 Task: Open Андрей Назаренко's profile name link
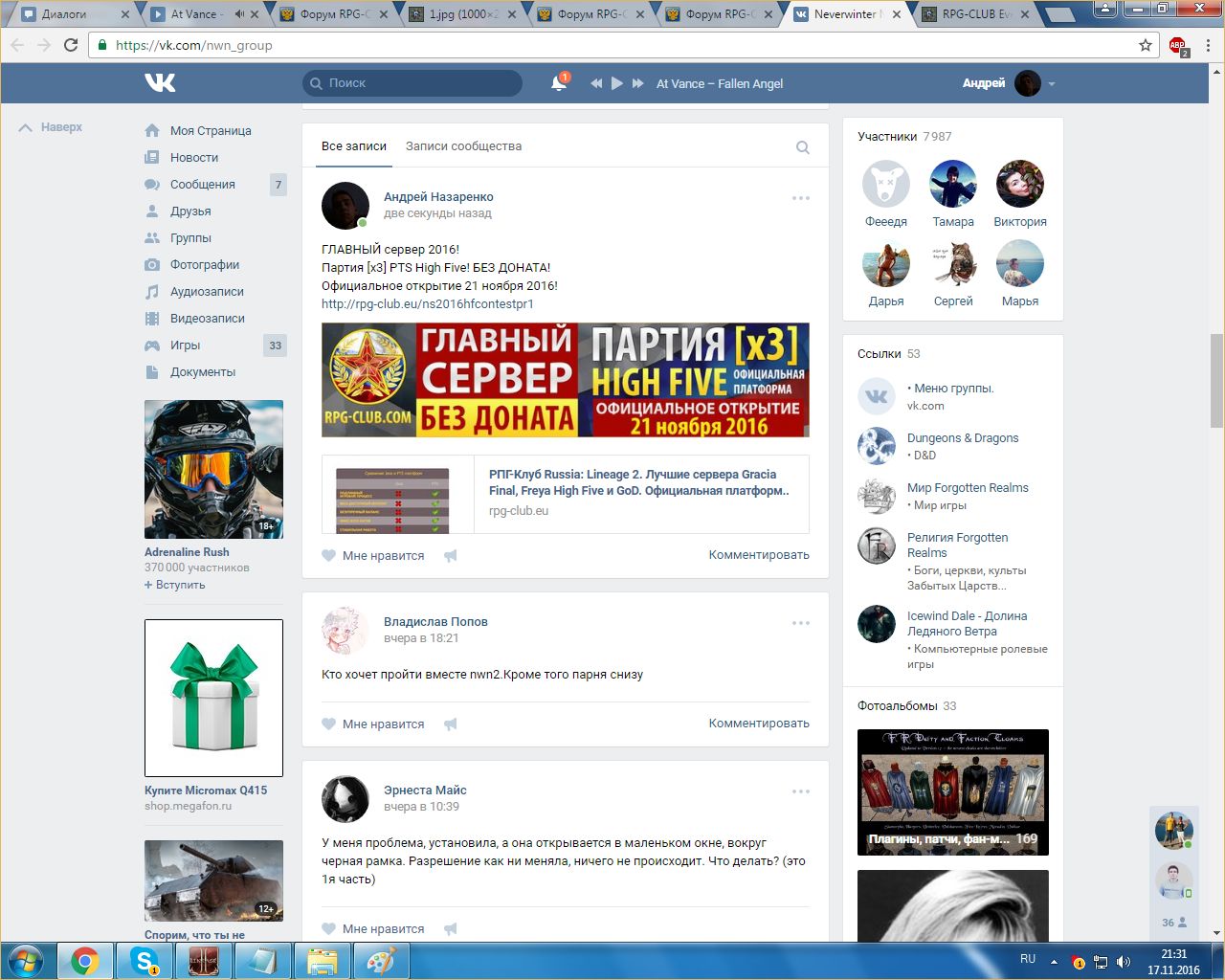tap(438, 197)
